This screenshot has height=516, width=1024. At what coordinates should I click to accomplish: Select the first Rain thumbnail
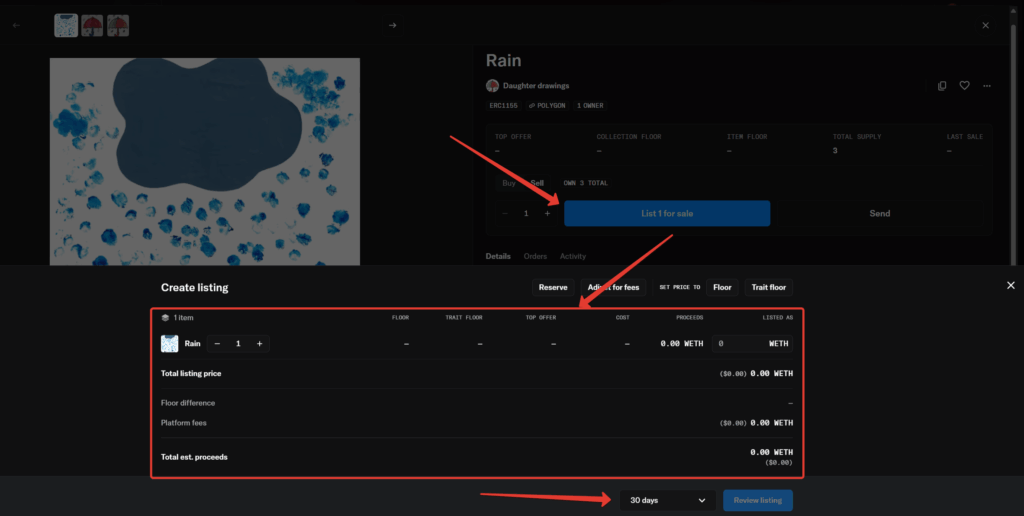66,25
